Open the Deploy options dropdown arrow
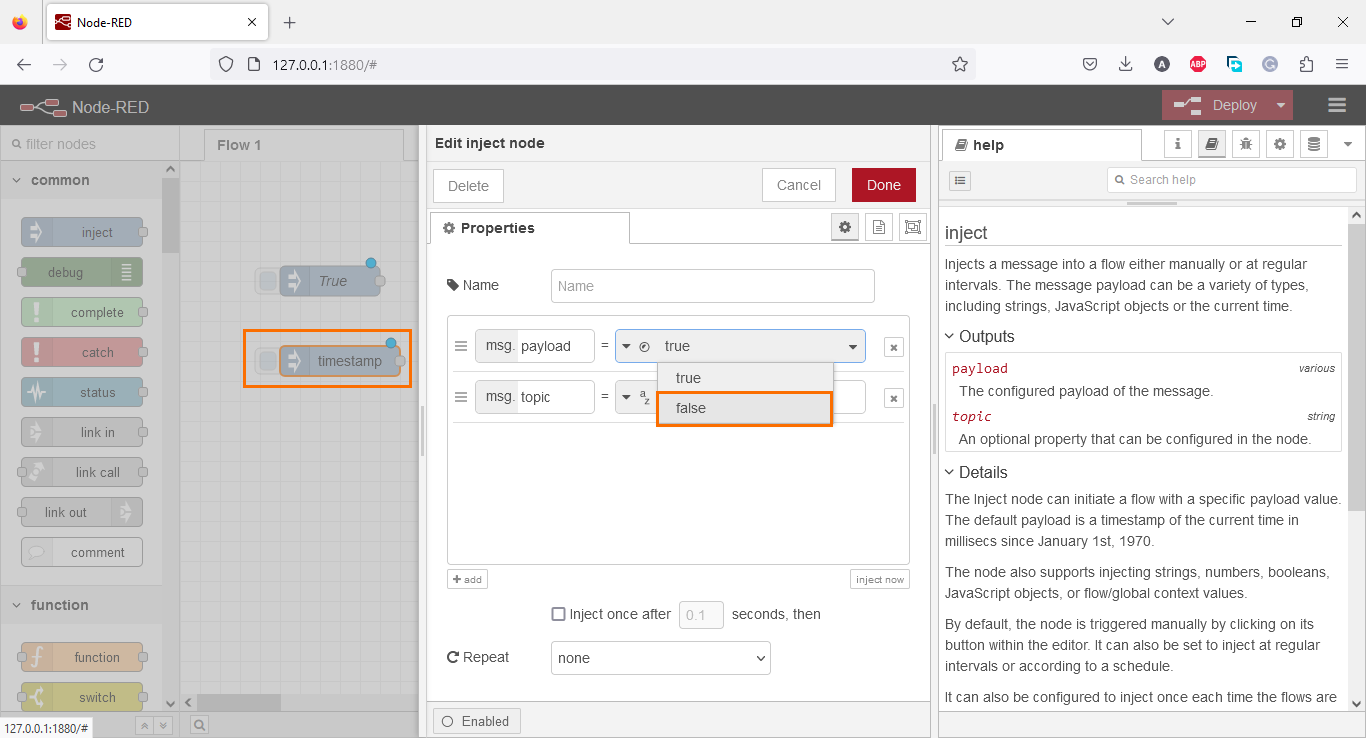The height and width of the screenshot is (738, 1366). pyautogui.click(x=1281, y=105)
